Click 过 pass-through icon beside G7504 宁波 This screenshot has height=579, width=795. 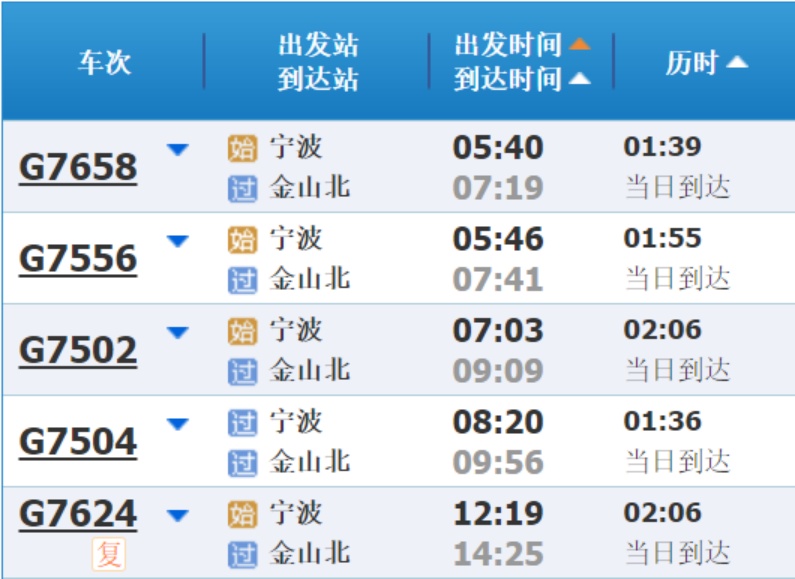point(242,423)
